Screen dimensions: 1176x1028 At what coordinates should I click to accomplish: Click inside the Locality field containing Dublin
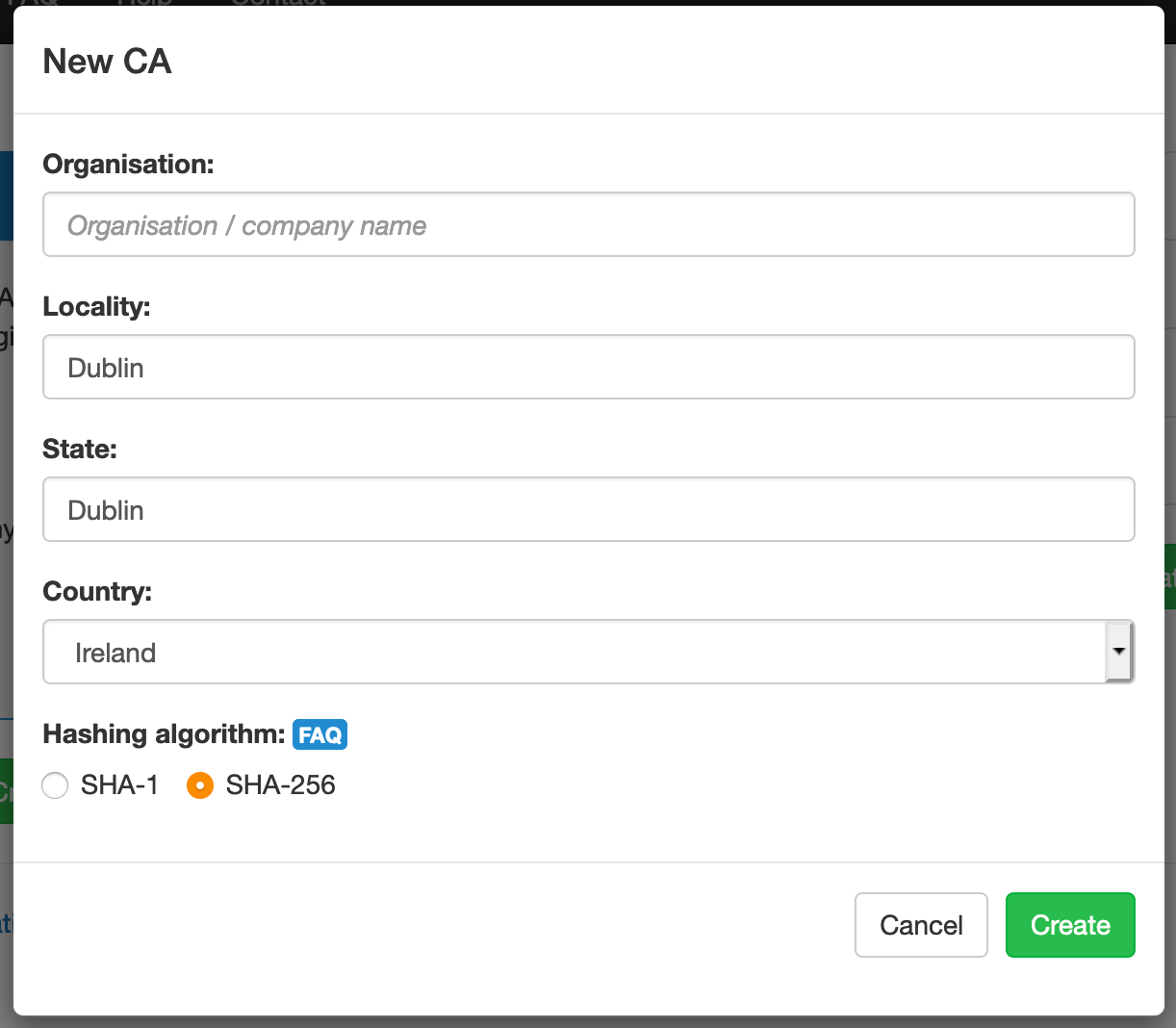(589, 367)
